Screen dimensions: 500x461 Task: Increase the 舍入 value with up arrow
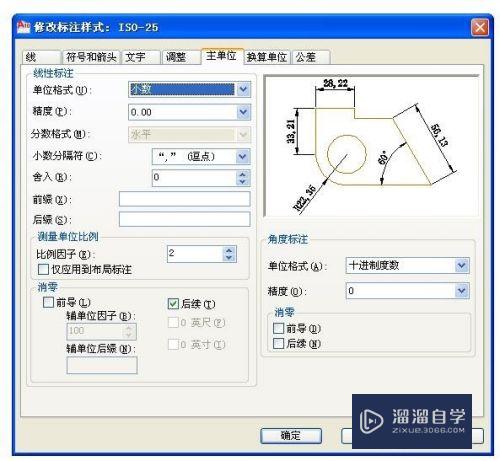243,174
